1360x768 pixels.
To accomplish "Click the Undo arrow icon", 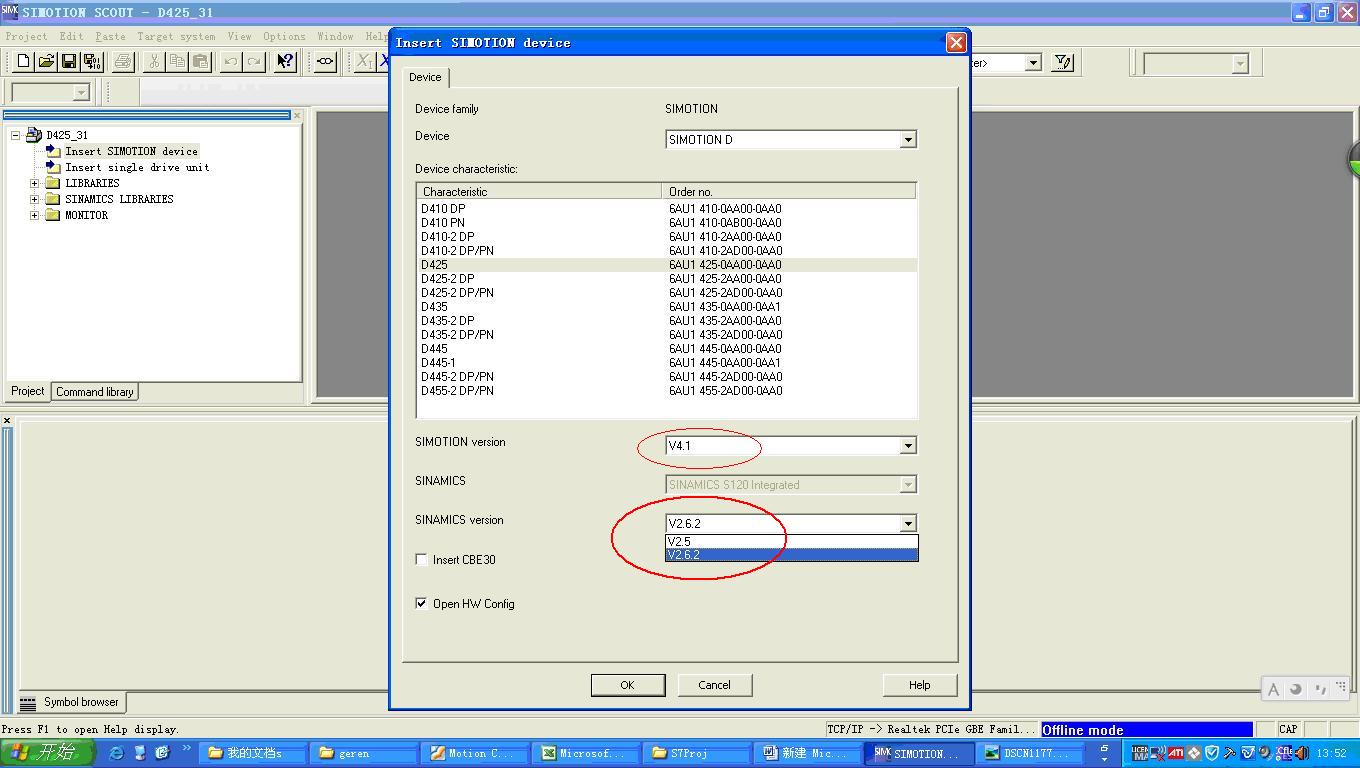I will [x=231, y=62].
